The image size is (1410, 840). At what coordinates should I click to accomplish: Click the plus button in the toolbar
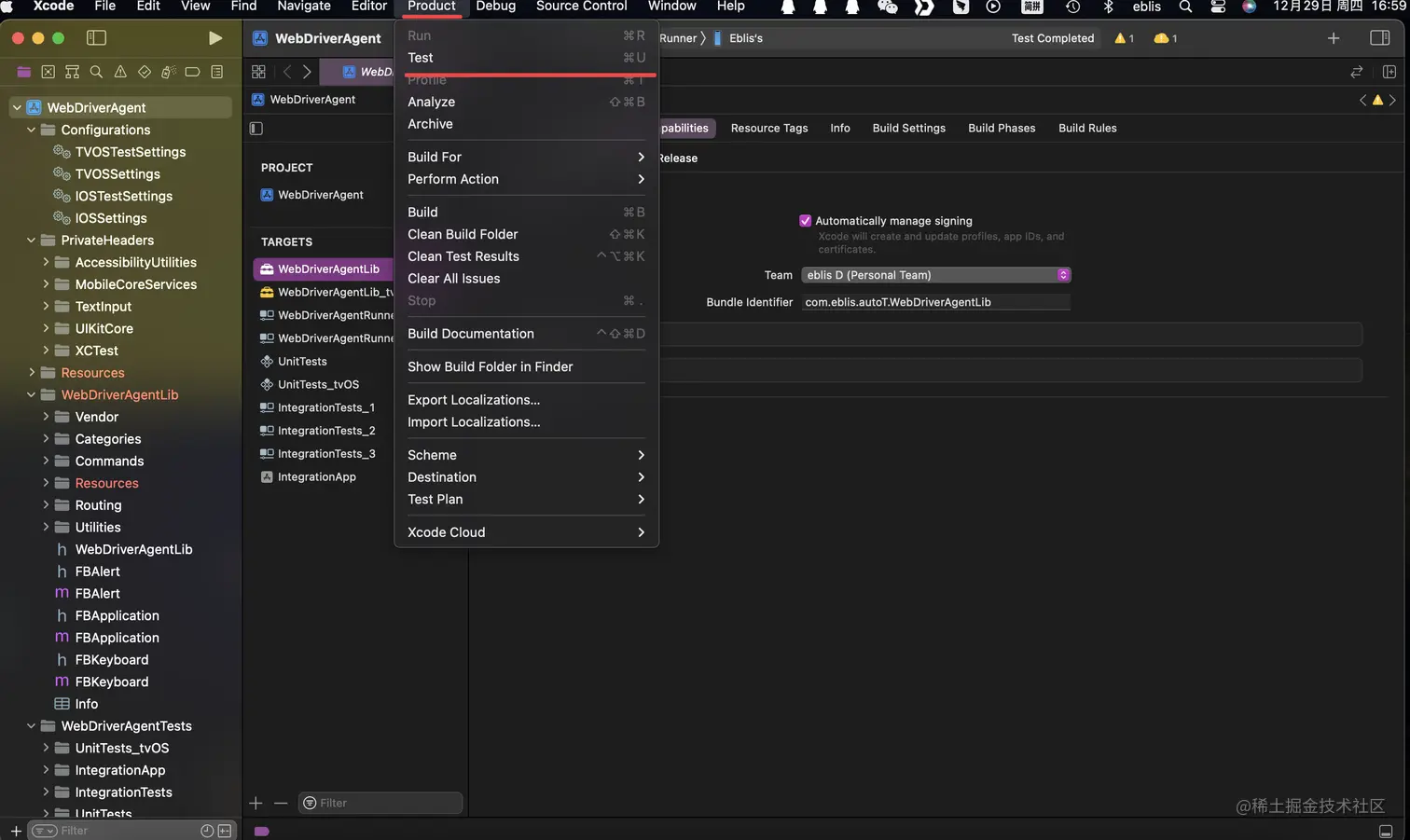(1334, 38)
